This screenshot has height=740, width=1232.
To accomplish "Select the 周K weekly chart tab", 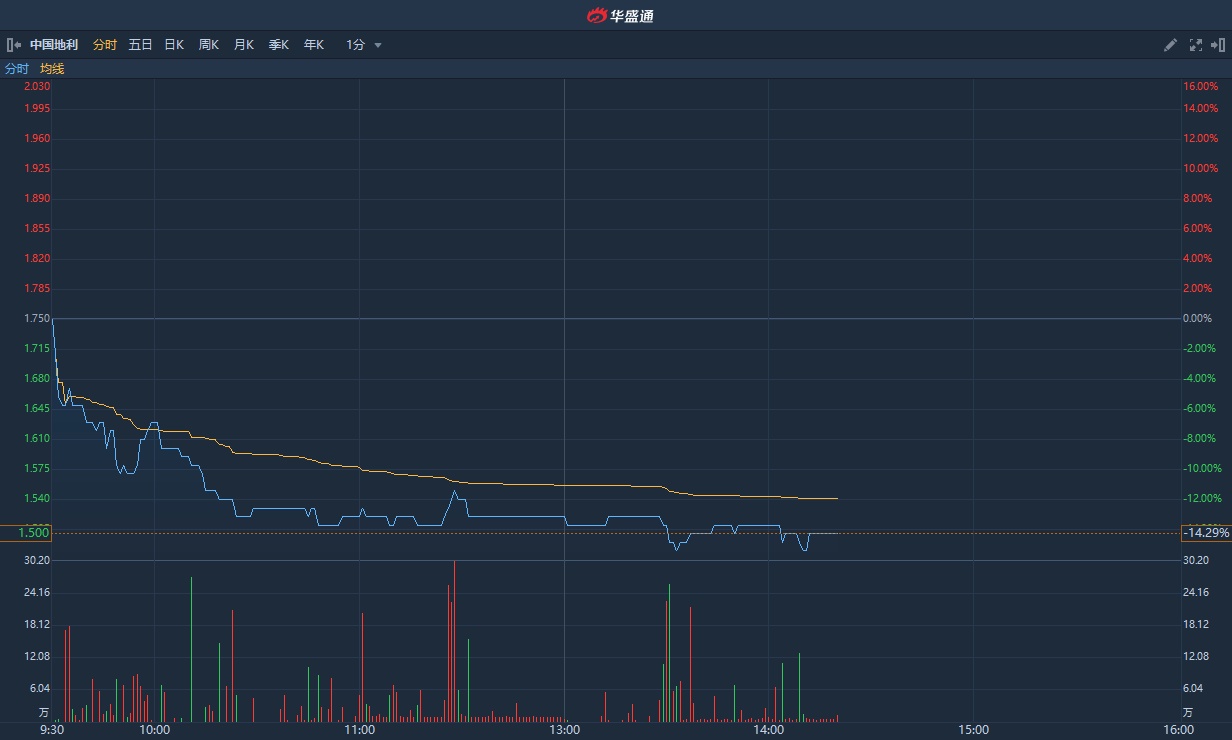I will coord(208,45).
